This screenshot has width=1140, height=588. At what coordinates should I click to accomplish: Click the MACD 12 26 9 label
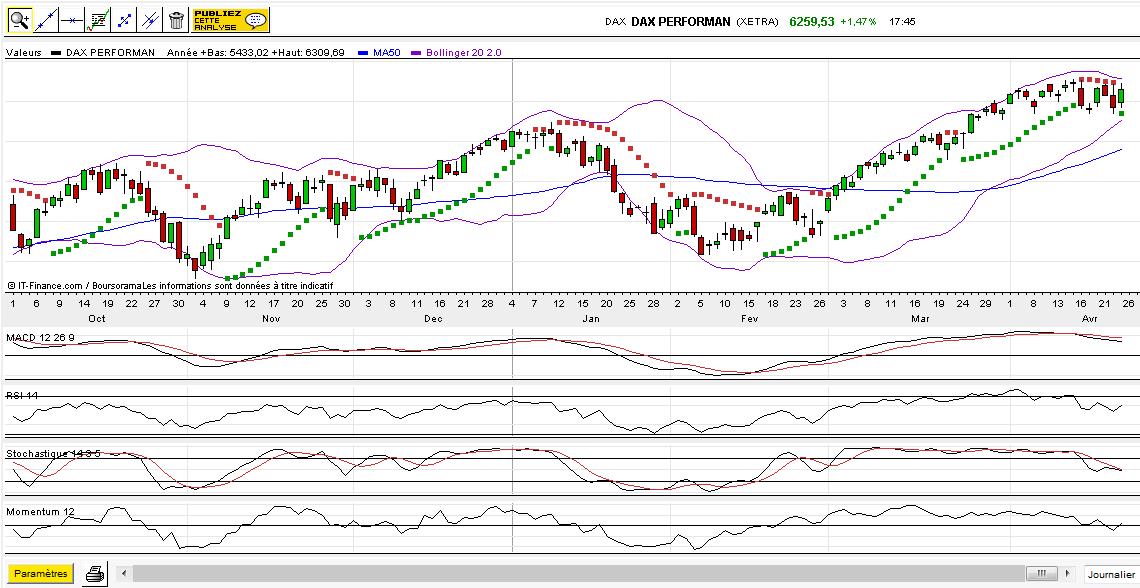point(38,338)
